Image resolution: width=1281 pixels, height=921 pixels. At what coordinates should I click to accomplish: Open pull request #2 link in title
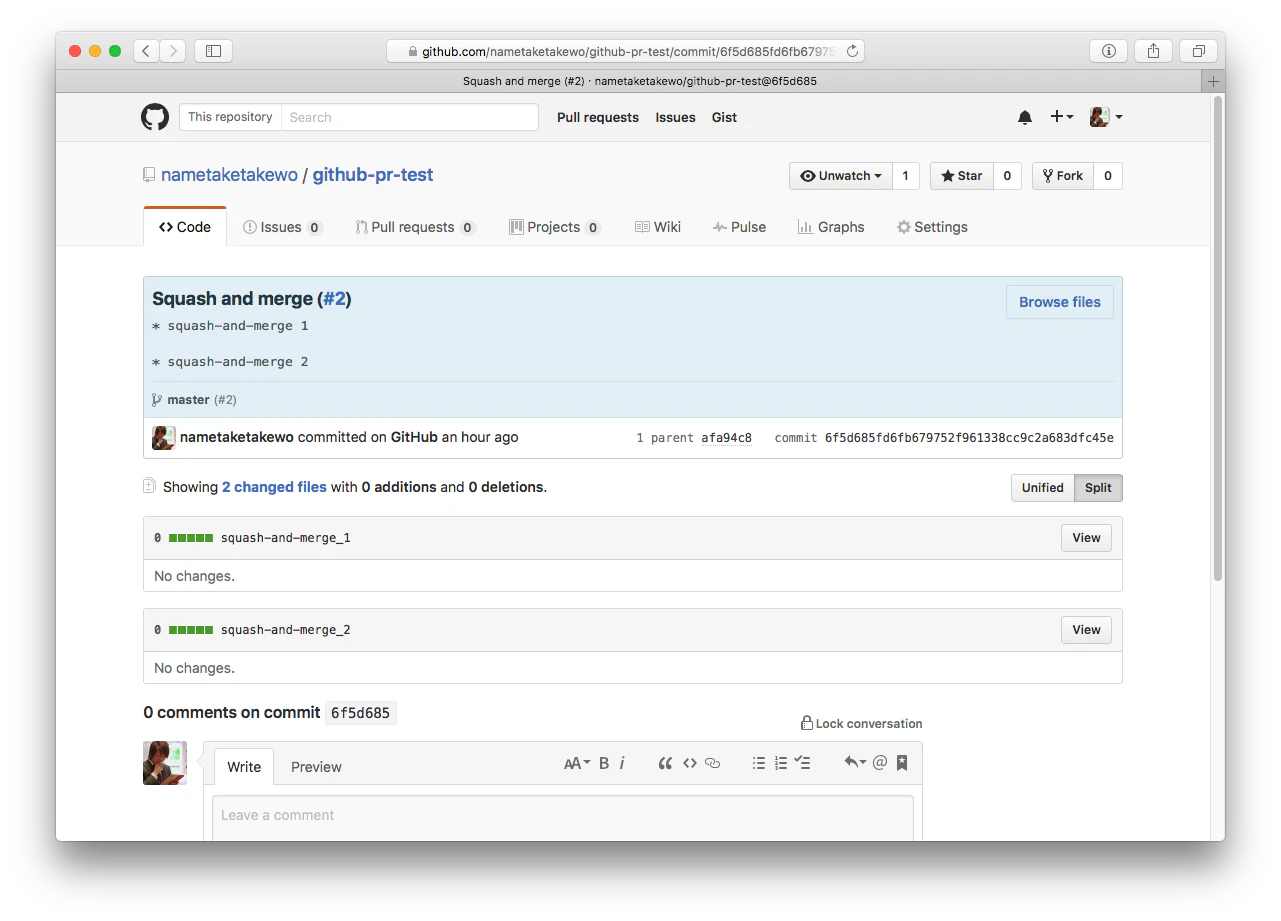334,299
